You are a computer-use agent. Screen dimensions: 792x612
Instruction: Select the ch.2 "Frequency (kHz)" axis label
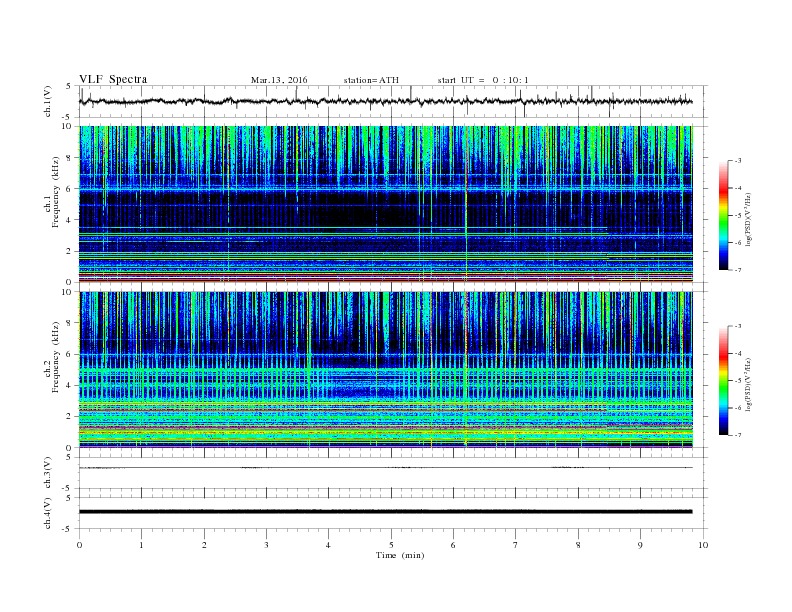tap(56, 357)
